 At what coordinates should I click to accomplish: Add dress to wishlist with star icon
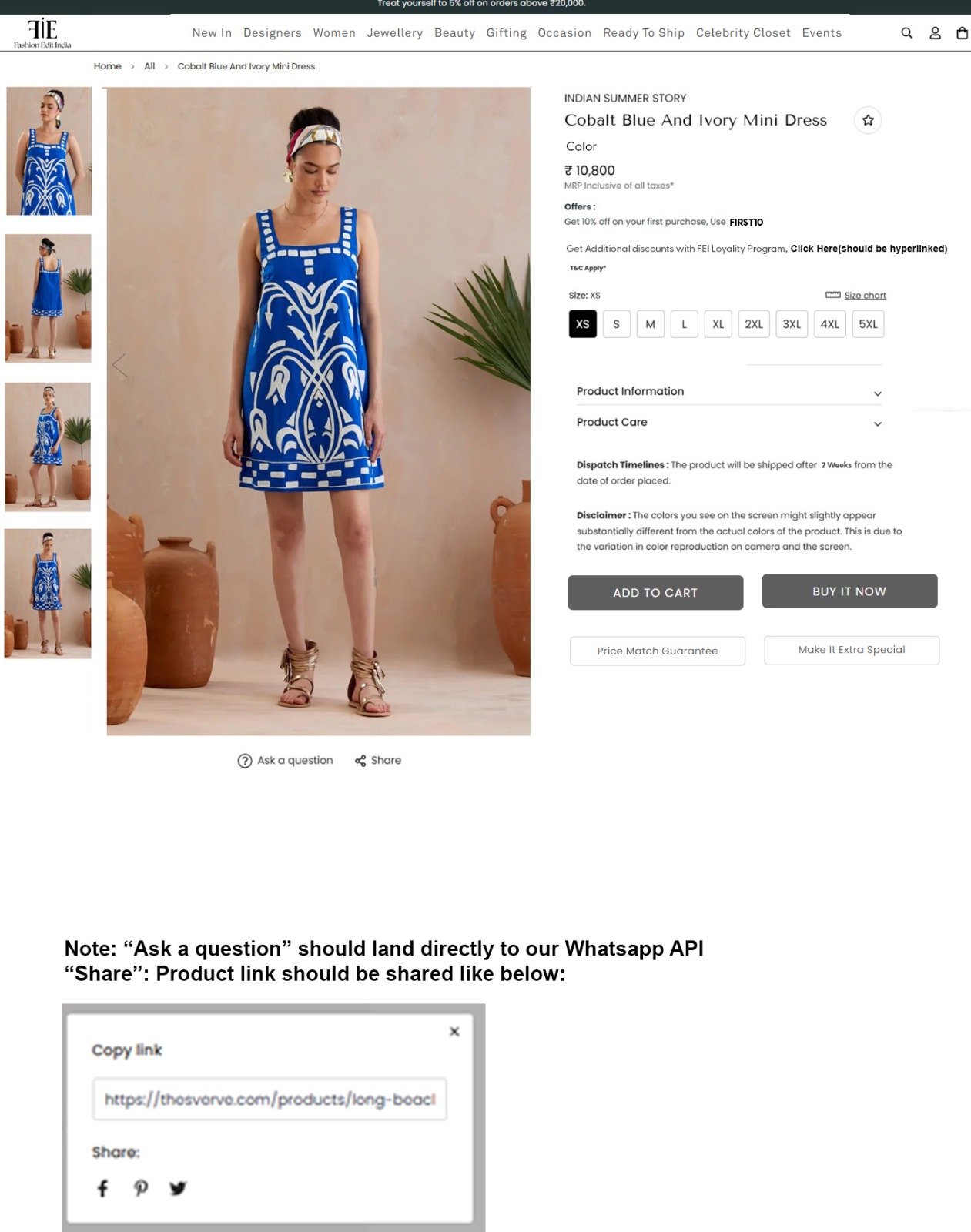(868, 120)
